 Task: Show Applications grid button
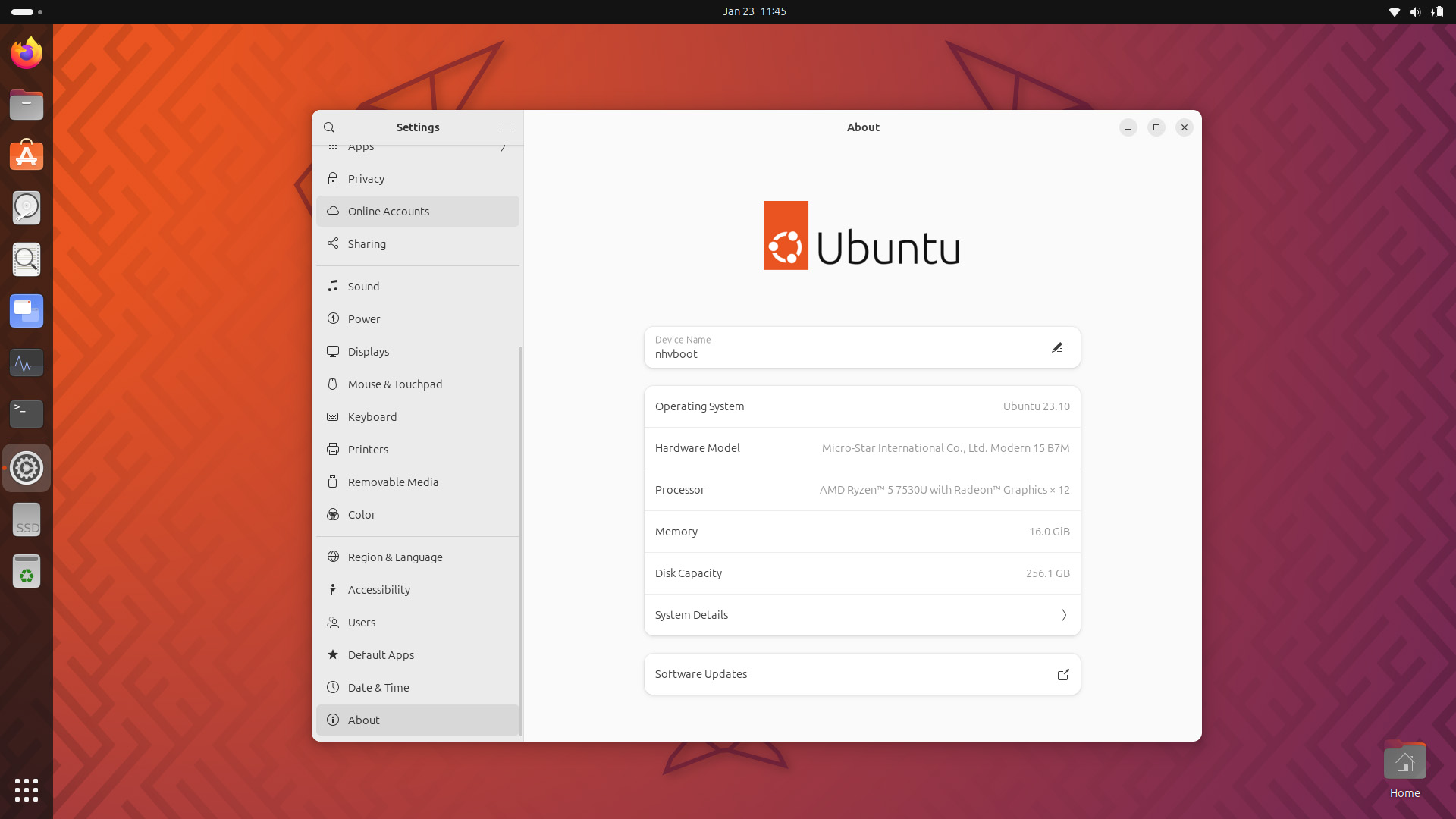tap(27, 790)
